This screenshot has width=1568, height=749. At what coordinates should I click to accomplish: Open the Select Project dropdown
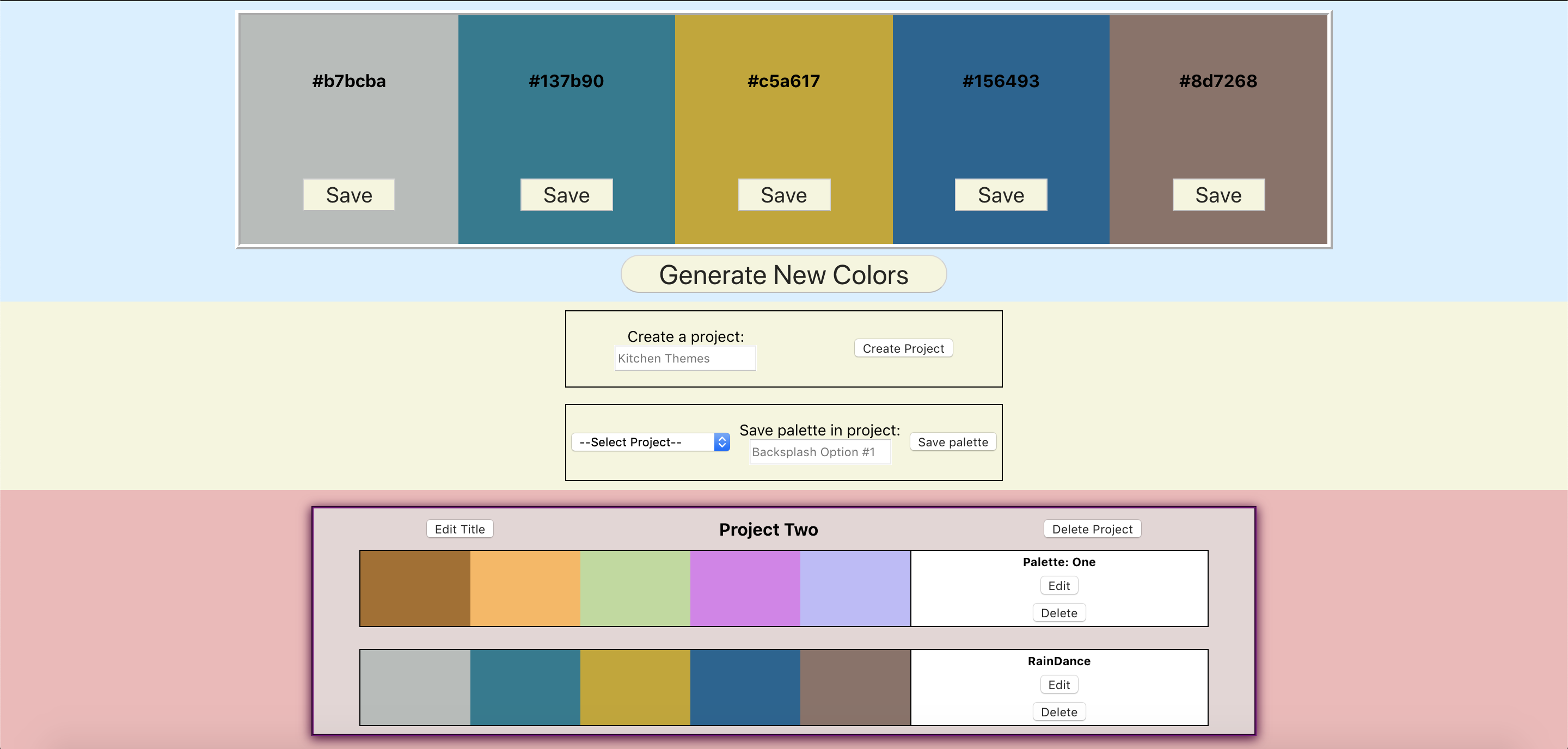(x=650, y=442)
